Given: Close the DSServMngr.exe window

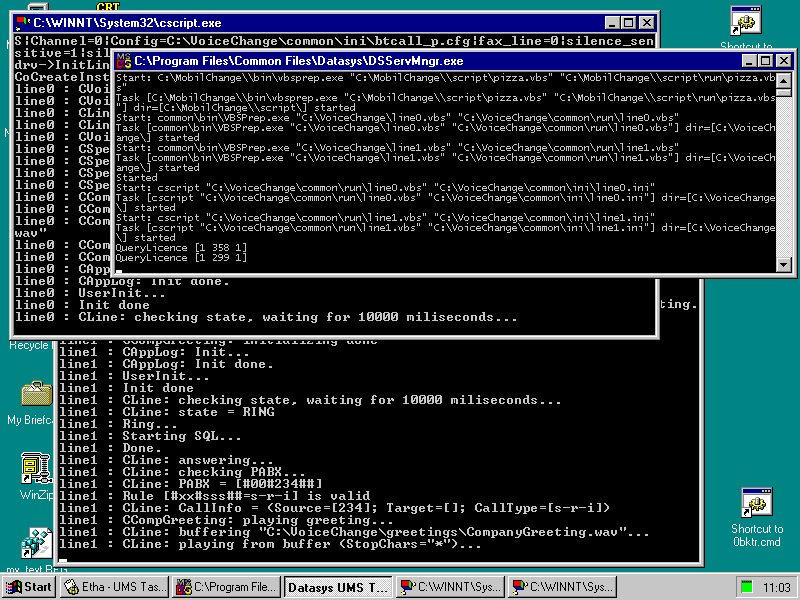Looking at the screenshot, I should pos(783,61).
